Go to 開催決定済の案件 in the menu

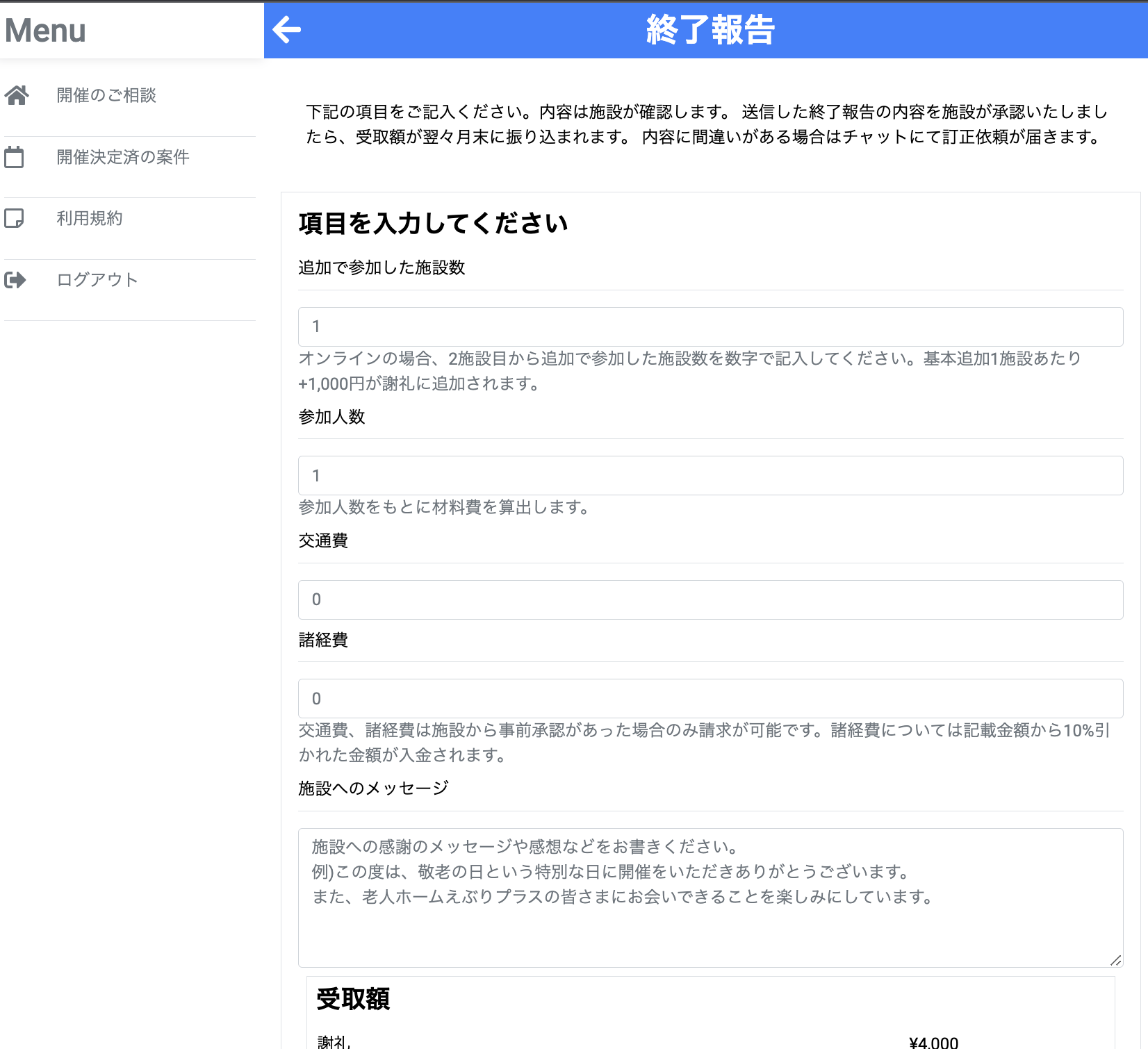(123, 157)
